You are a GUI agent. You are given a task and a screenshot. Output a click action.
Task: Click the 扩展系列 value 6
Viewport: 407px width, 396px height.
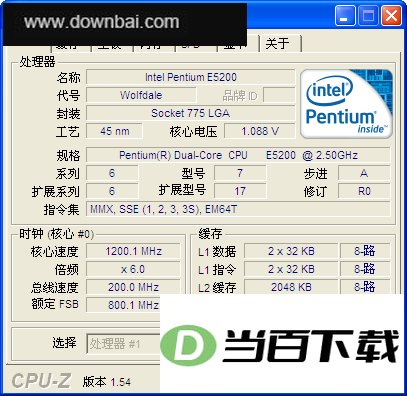pos(112,191)
